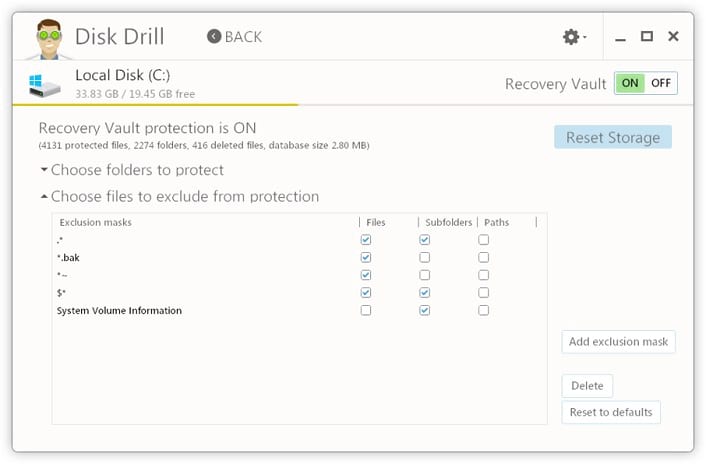Expand Choose folders to protect section

[x=132, y=170]
